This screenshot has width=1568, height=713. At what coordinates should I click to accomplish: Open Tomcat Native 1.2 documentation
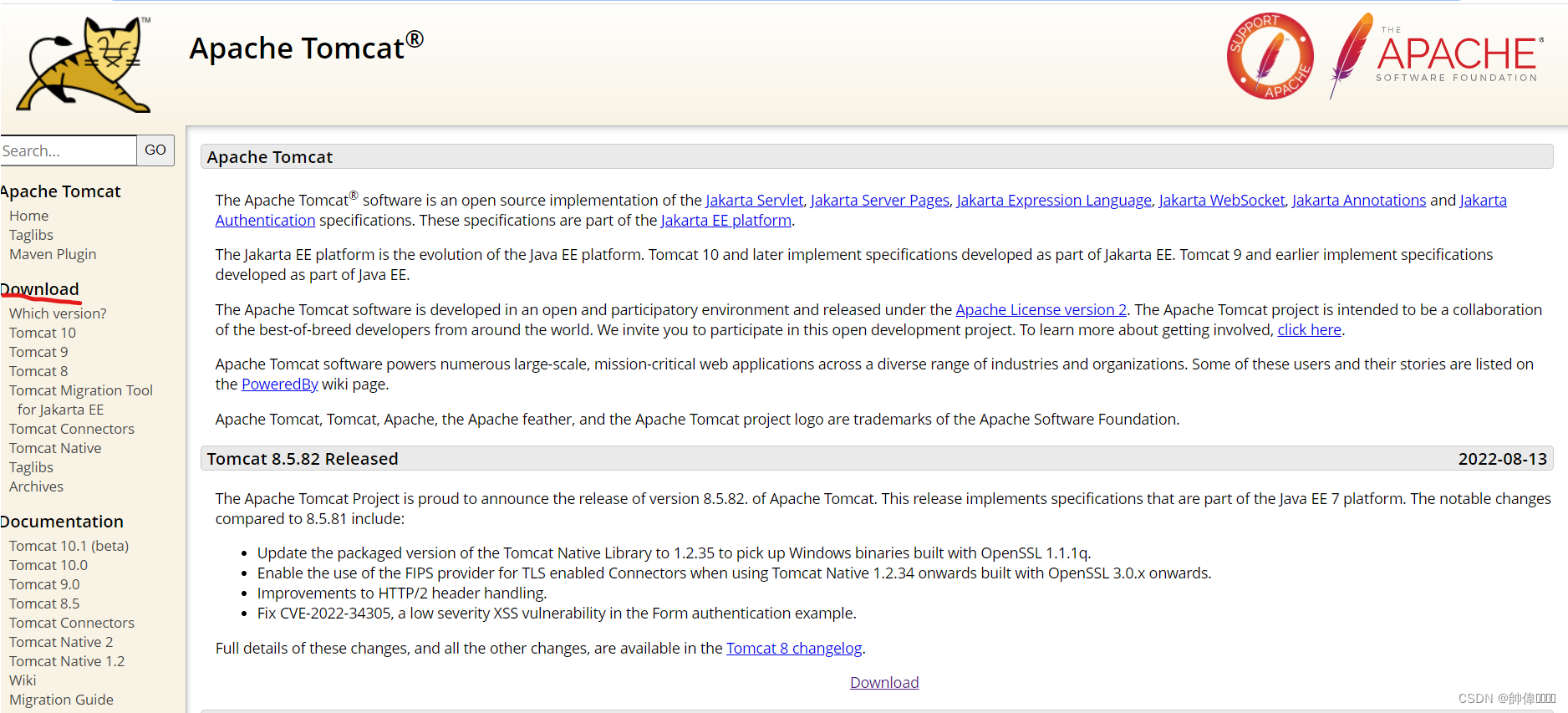coord(67,661)
